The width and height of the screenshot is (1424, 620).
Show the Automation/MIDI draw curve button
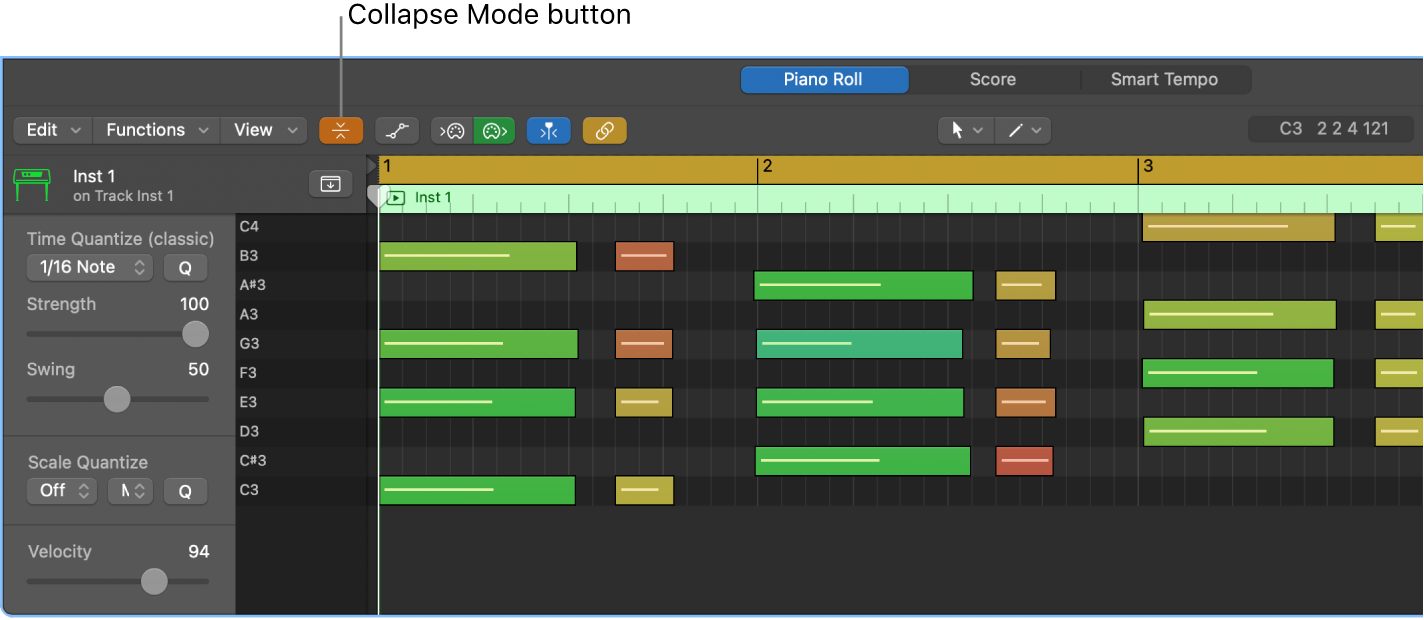(397, 130)
